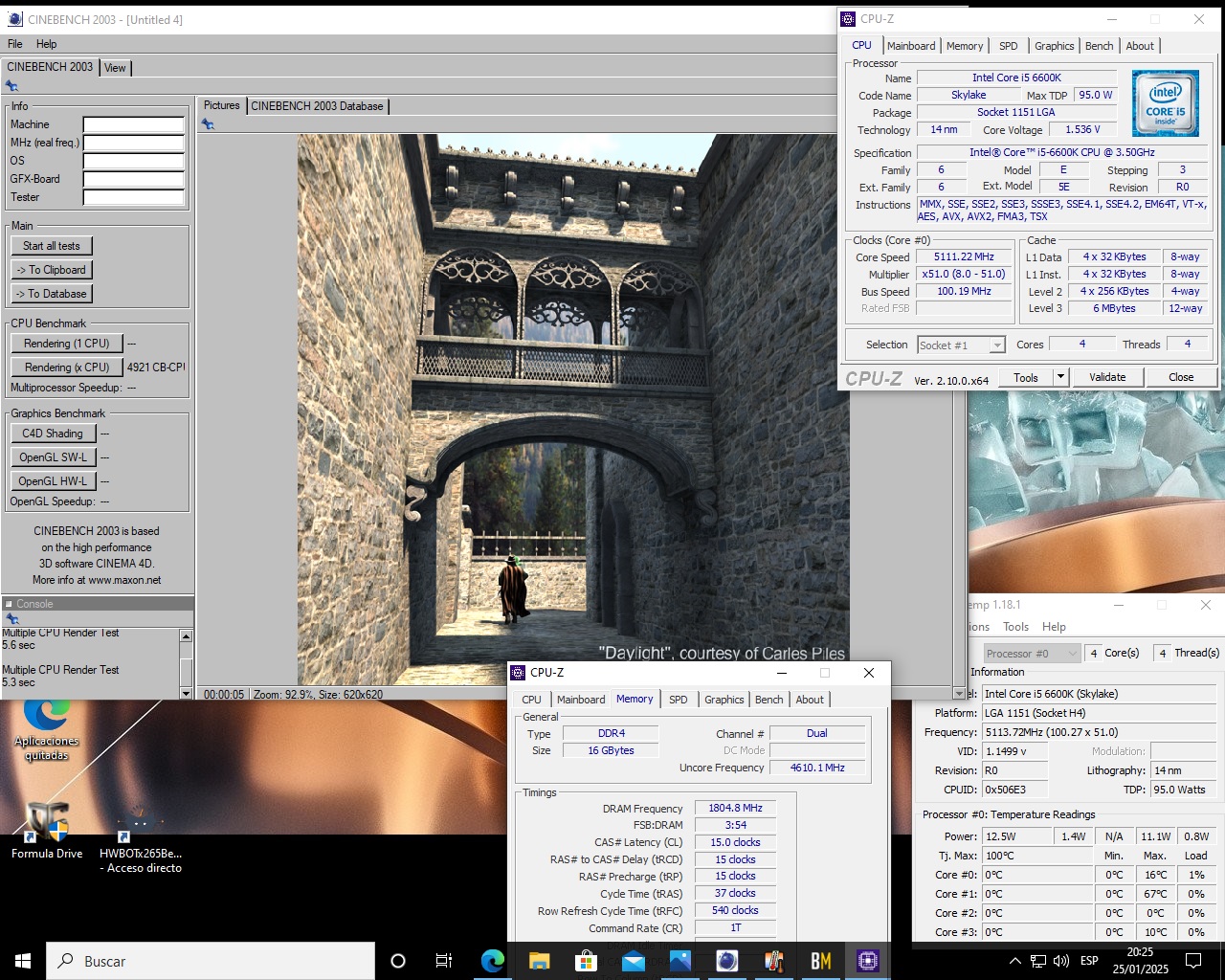Click the GFX-Board input field
The height and width of the screenshot is (980, 1225).
click(133, 179)
